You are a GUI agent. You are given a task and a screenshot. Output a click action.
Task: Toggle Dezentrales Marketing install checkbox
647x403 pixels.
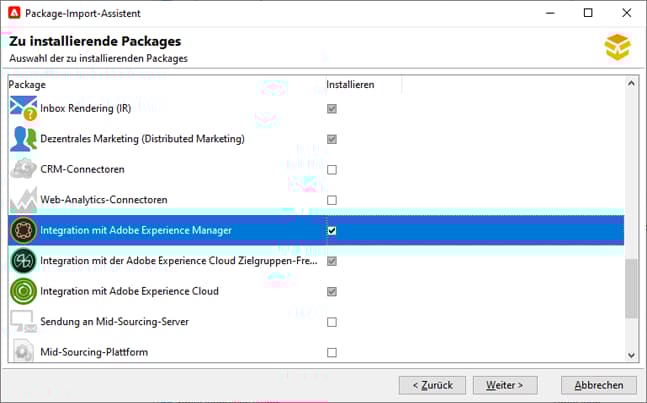pos(332,139)
